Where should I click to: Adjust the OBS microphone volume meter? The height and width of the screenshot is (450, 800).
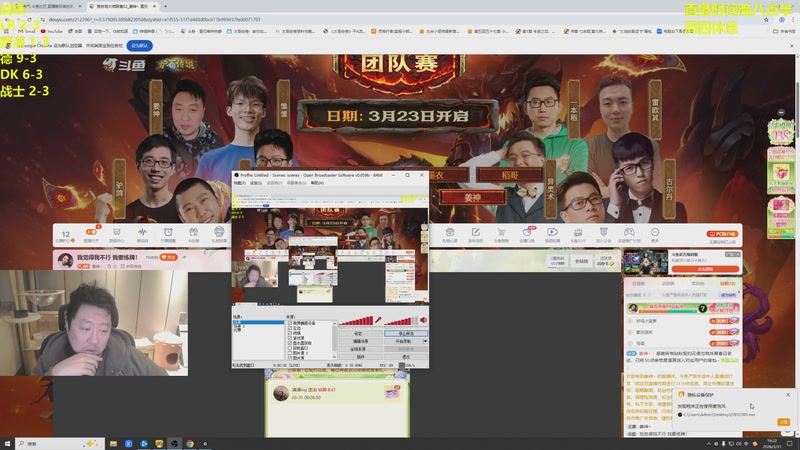coord(356,320)
